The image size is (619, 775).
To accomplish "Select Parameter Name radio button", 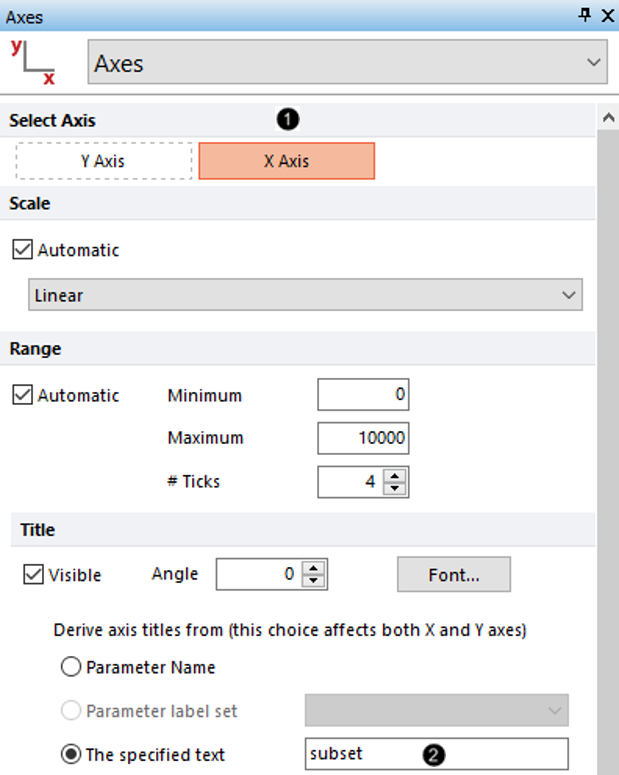I will coord(71,667).
